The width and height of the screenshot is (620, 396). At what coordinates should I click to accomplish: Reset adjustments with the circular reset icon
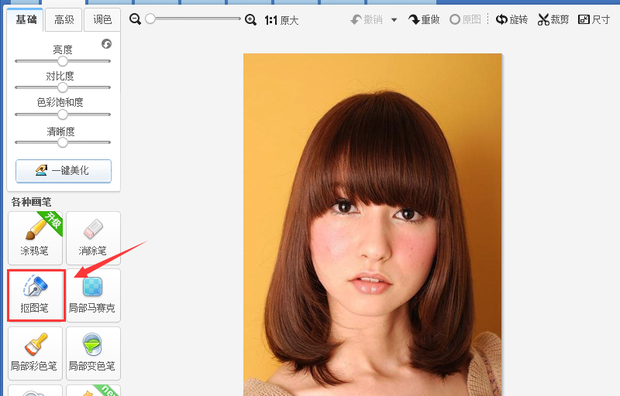(x=106, y=44)
